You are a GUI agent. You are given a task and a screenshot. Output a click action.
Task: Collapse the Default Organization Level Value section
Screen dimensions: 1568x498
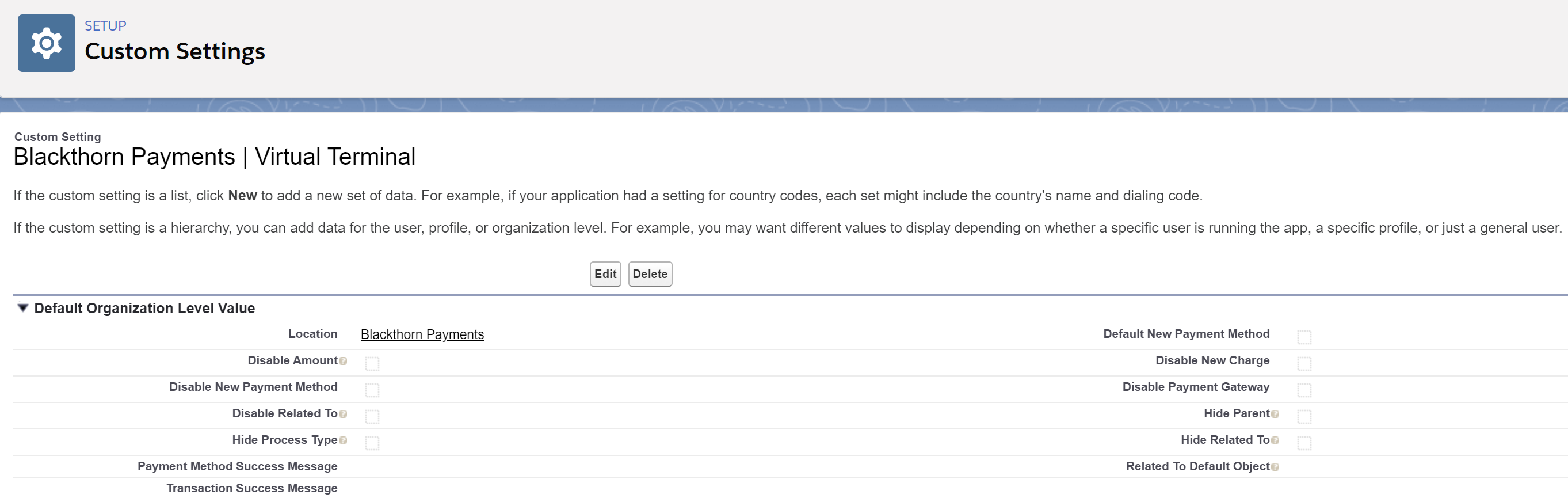point(22,308)
